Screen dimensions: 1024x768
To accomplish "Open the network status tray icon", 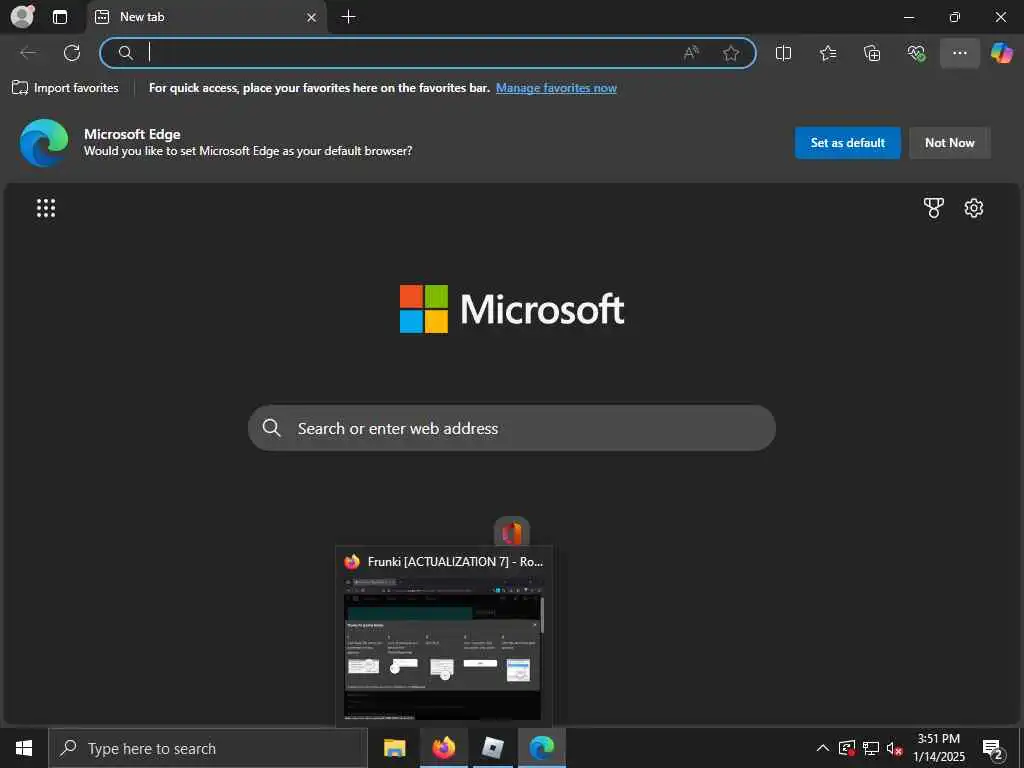I will (x=871, y=748).
